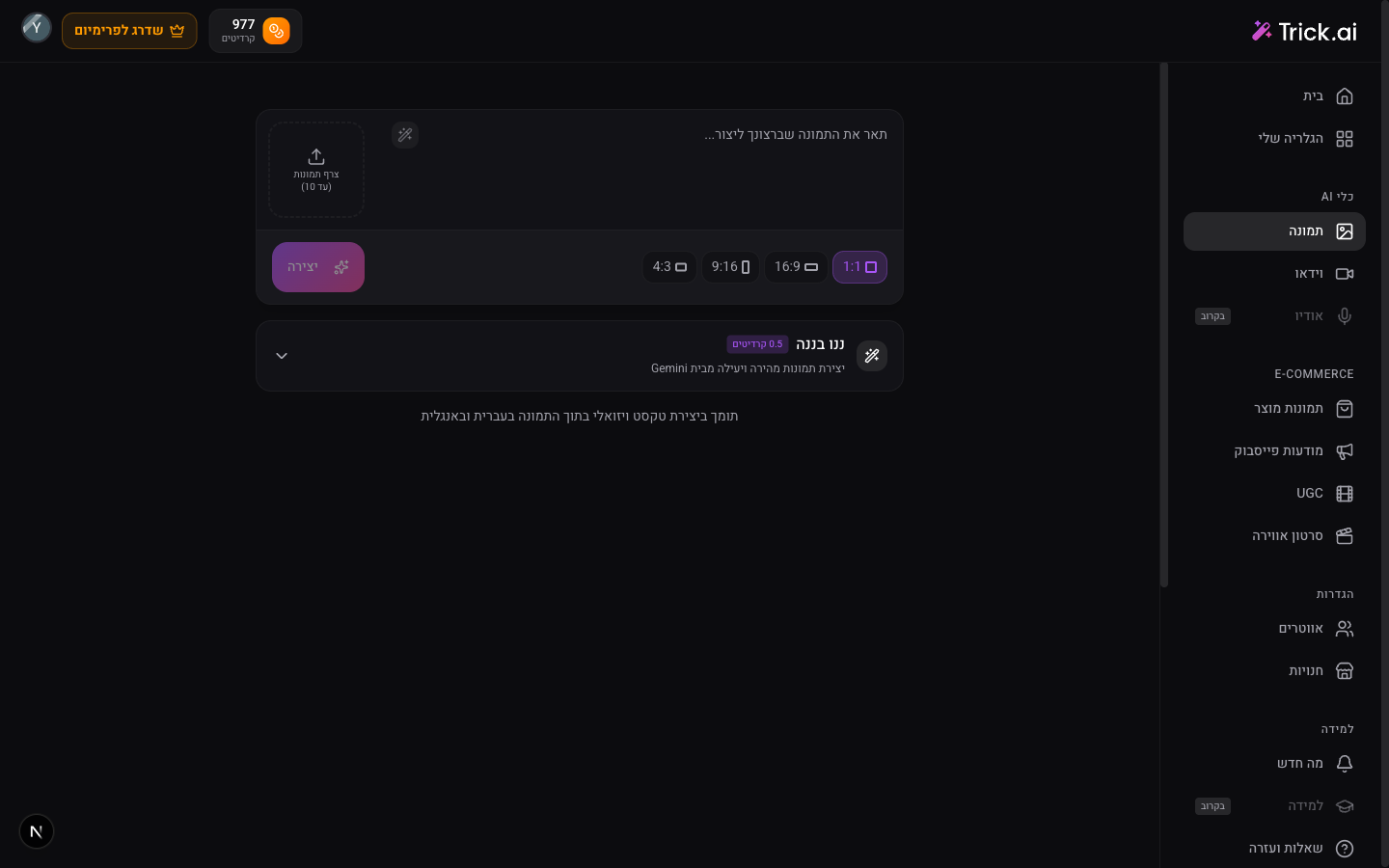Viewport: 1389px width, 868px height.
Task: Click the upload images icon
Action: tap(316, 157)
